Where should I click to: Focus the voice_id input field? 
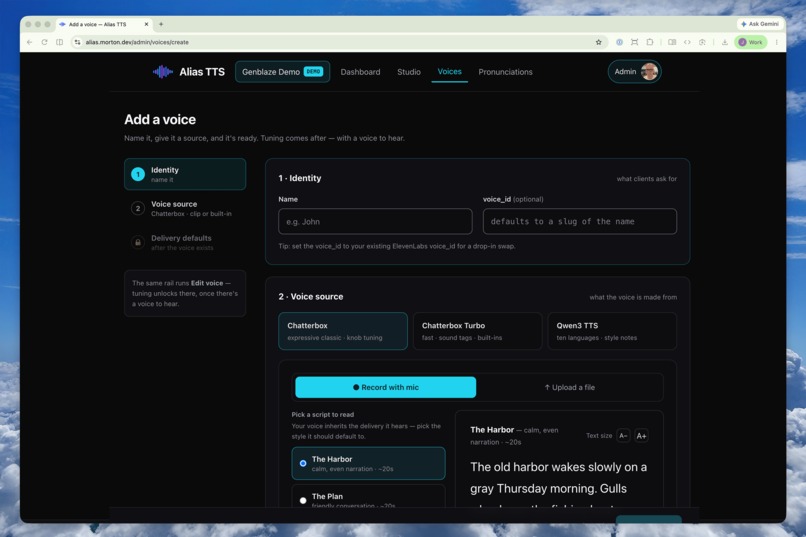click(x=579, y=221)
